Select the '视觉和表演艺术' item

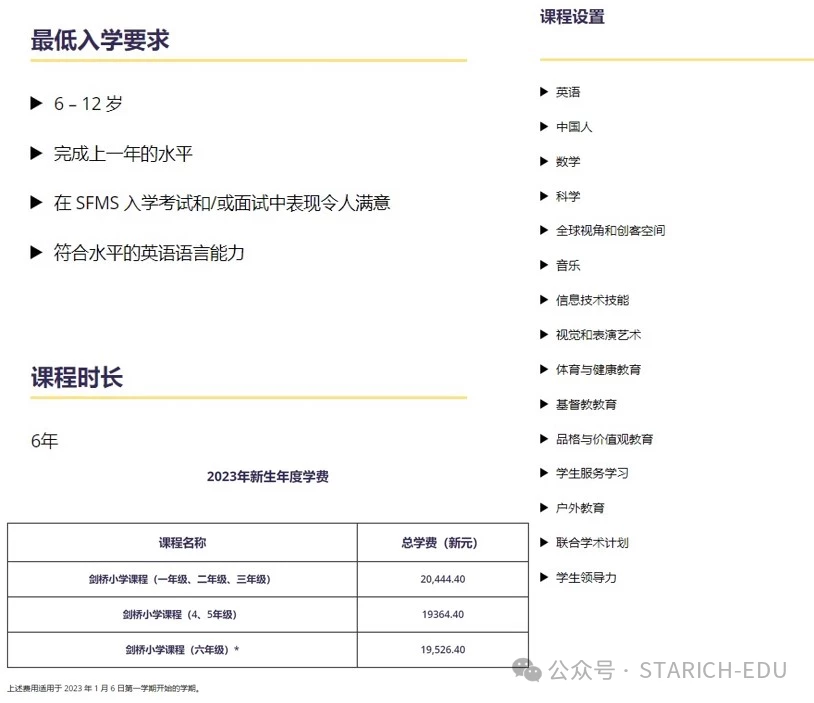point(599,335)
